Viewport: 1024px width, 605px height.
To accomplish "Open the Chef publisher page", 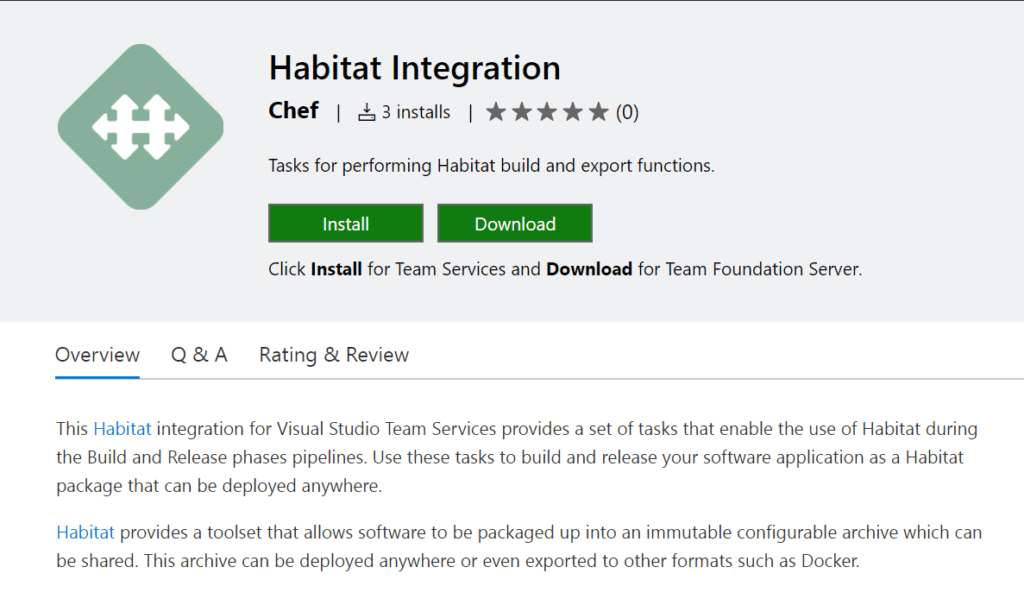I will pyautogui.click(x=293, y=111).
